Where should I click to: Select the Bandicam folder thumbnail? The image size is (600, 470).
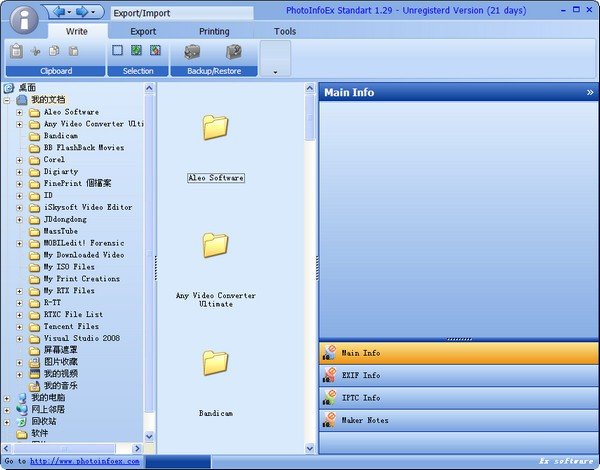click(x=215, y=363)
